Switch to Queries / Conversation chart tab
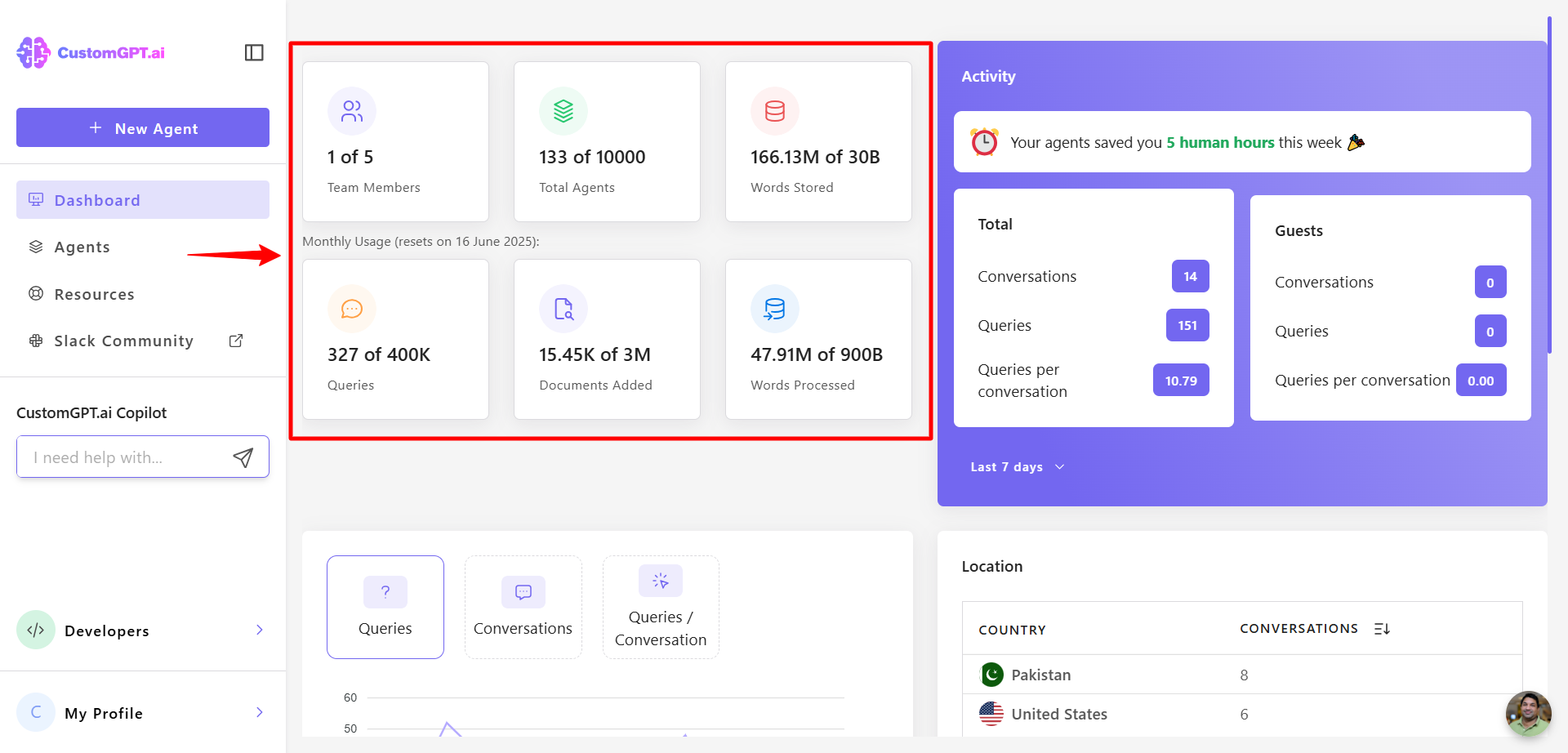The height and width of the screenshot is (753, 1568). [x=661, y=607]
